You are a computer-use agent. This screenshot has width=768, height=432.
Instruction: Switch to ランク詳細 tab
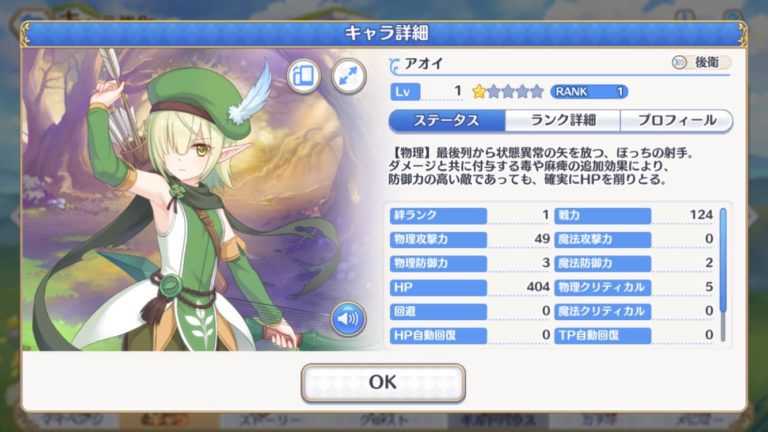pyautogui.click(x=563, y=120)
